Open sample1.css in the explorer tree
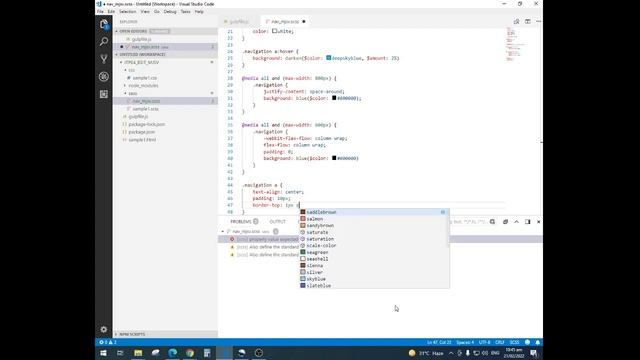The width and height of the screenshot is (640, 360). (165, 78)
